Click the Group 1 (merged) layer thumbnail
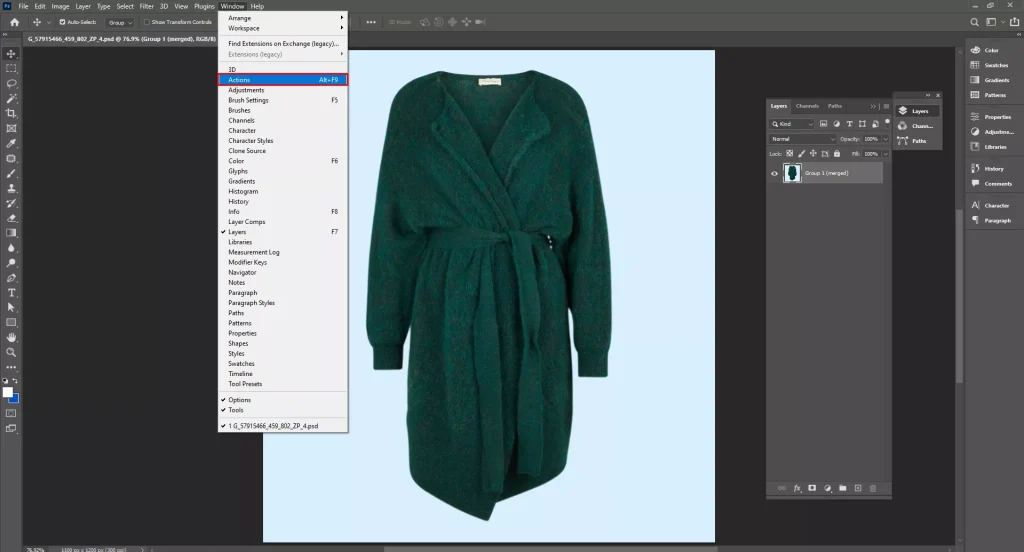1024x552 pixels. click(792, 173)
